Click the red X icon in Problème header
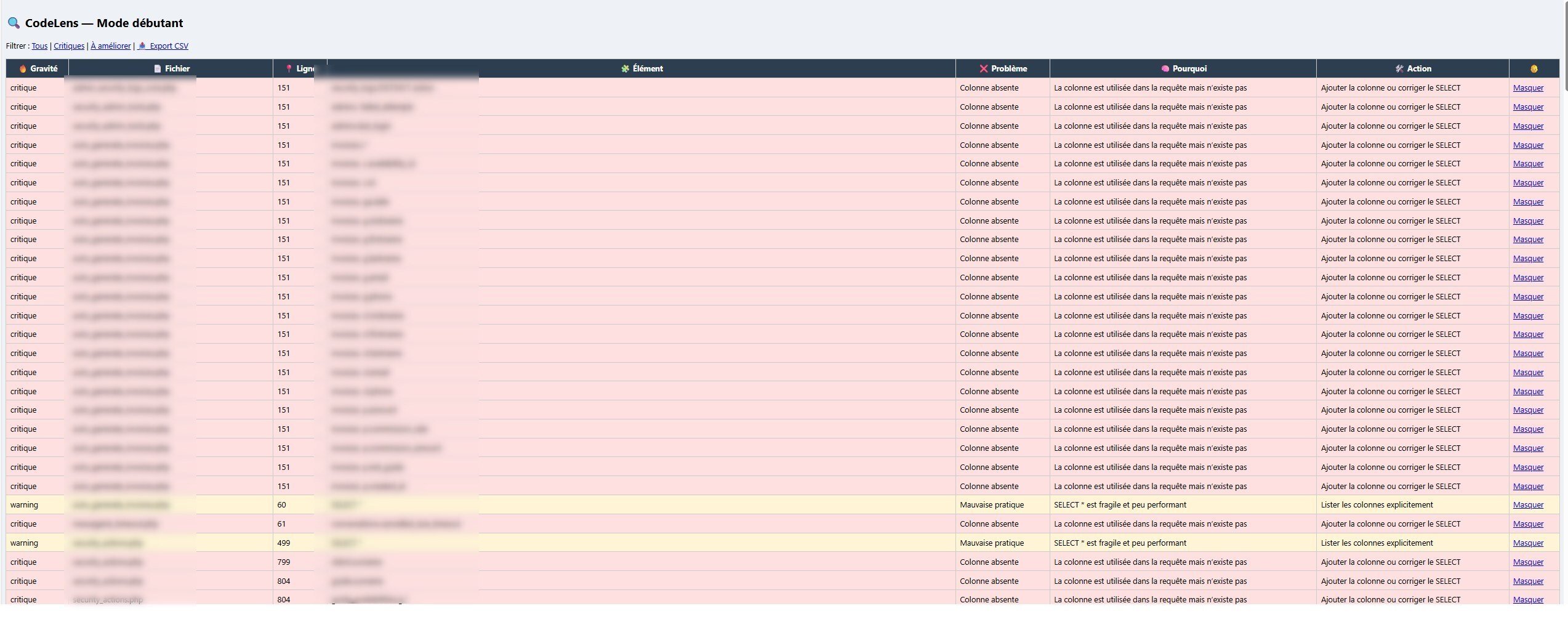This screenshot has width=1568, height=619. 983,69
